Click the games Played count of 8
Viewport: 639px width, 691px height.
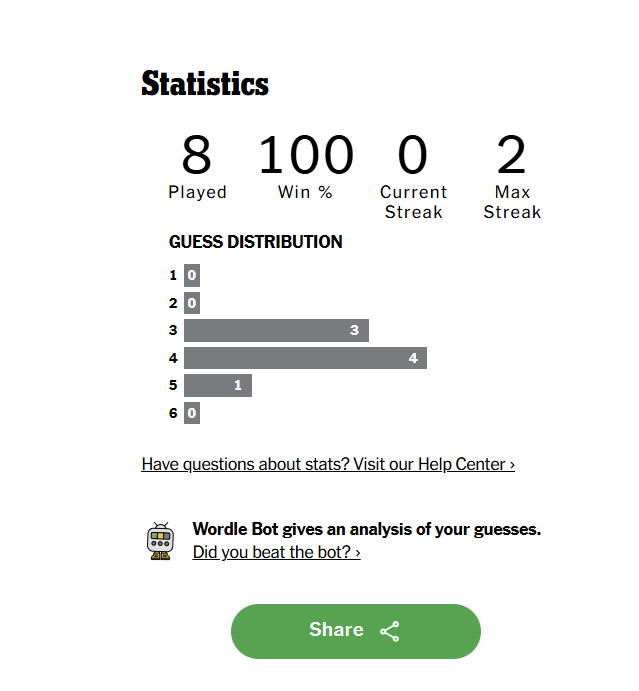[197, 156]
